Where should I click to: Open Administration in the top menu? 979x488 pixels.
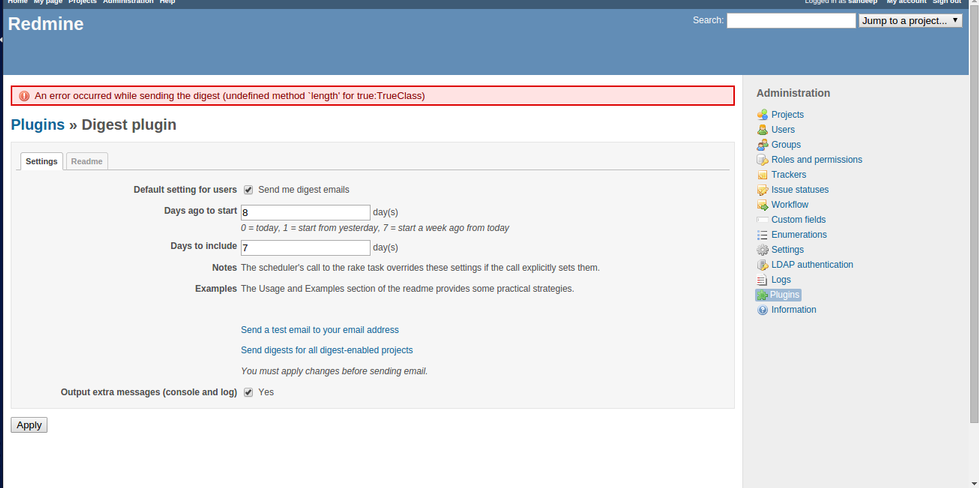click(x=128, y=2)
